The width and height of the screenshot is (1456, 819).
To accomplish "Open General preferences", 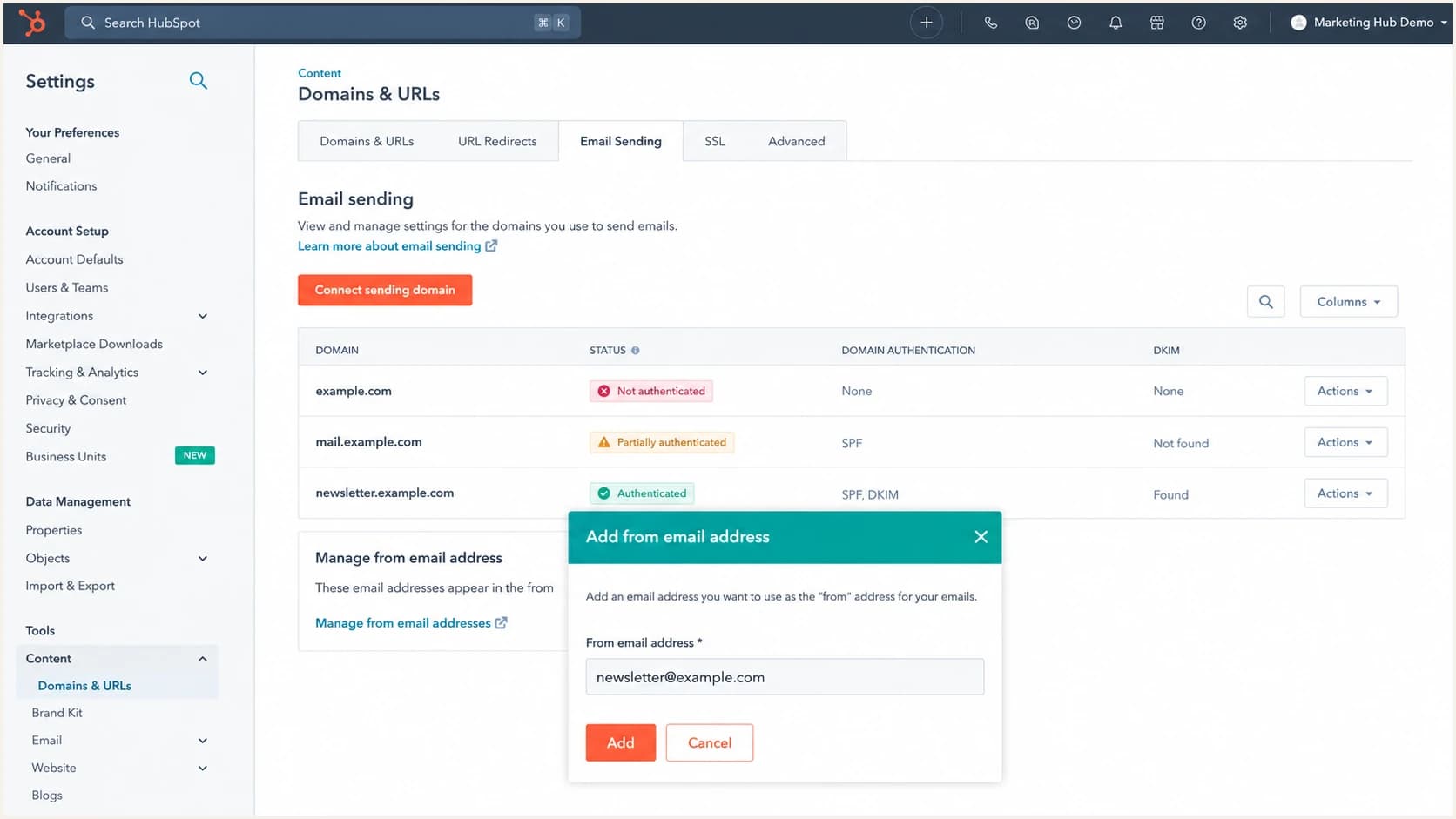I will click(48, 158).
